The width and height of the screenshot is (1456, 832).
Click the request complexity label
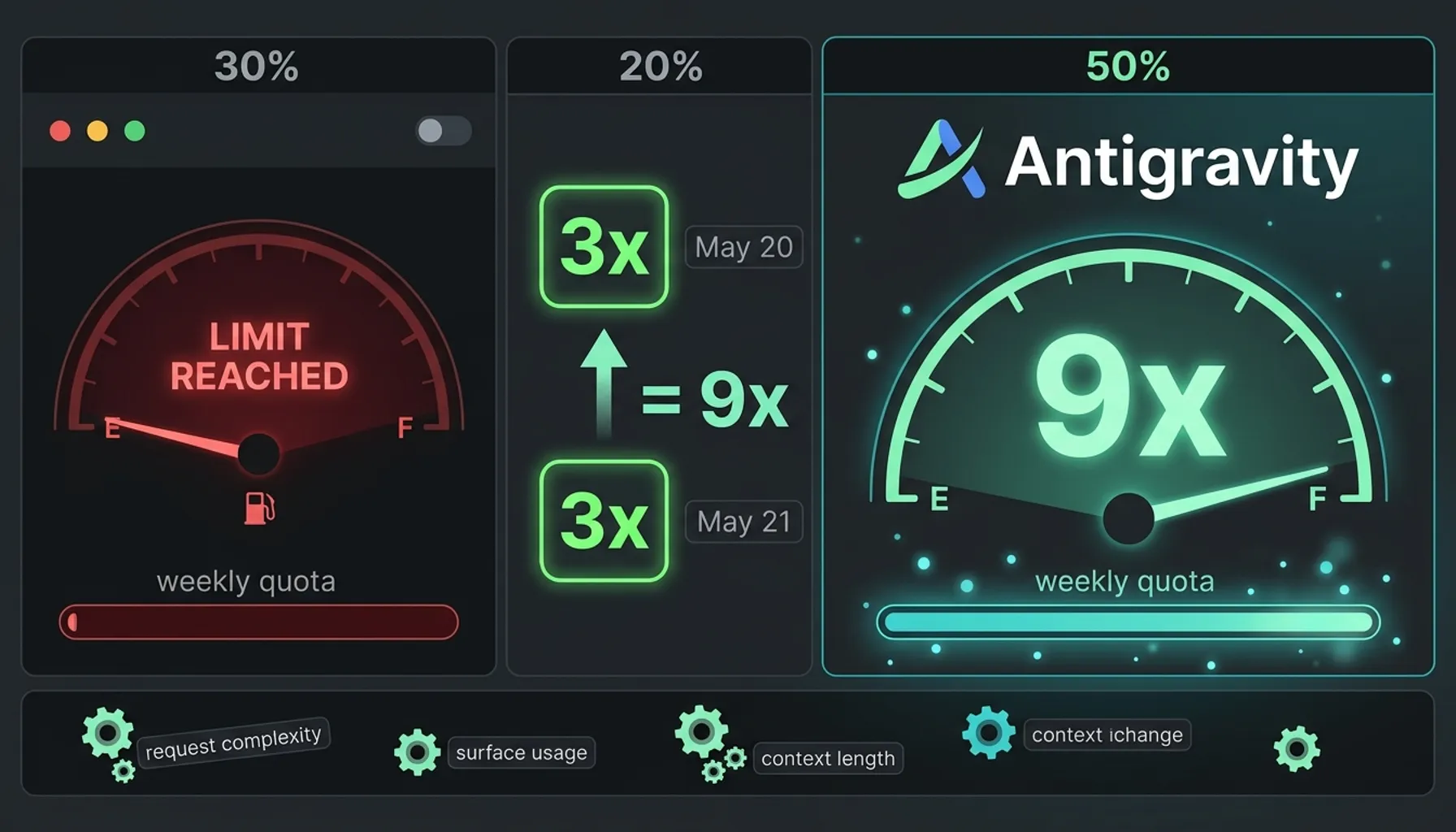233,741
